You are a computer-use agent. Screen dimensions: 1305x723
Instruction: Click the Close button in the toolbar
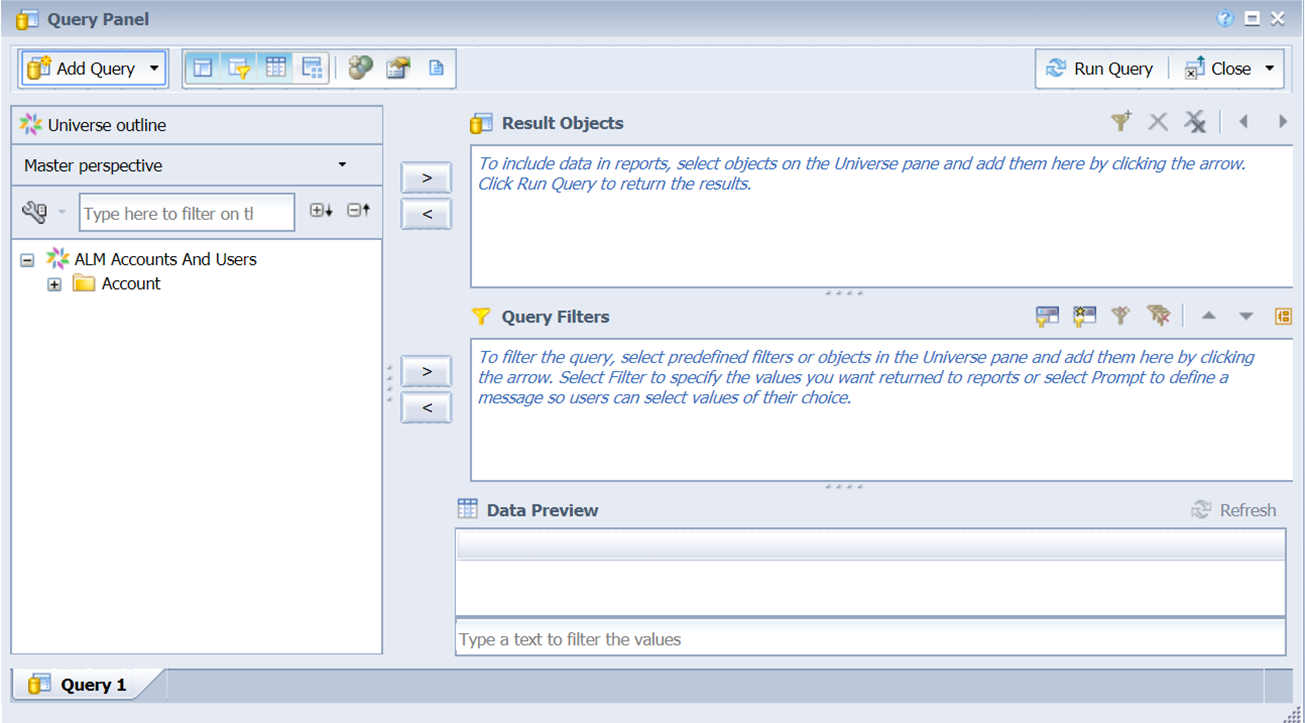tap(1217, 69)
